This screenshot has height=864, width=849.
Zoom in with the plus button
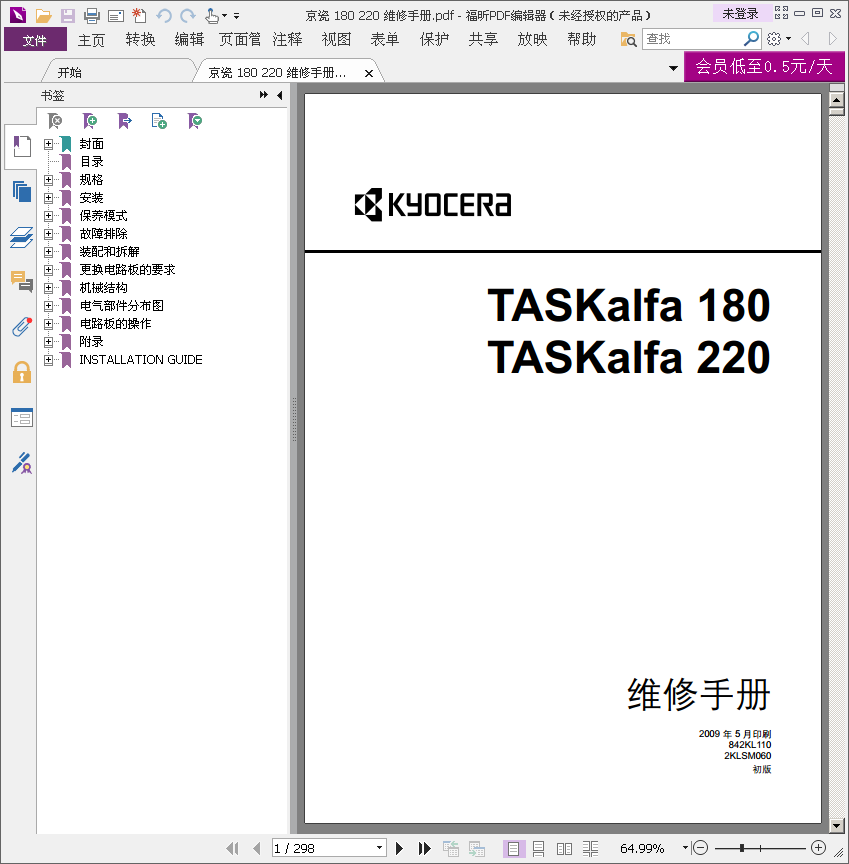click(819, 847)
